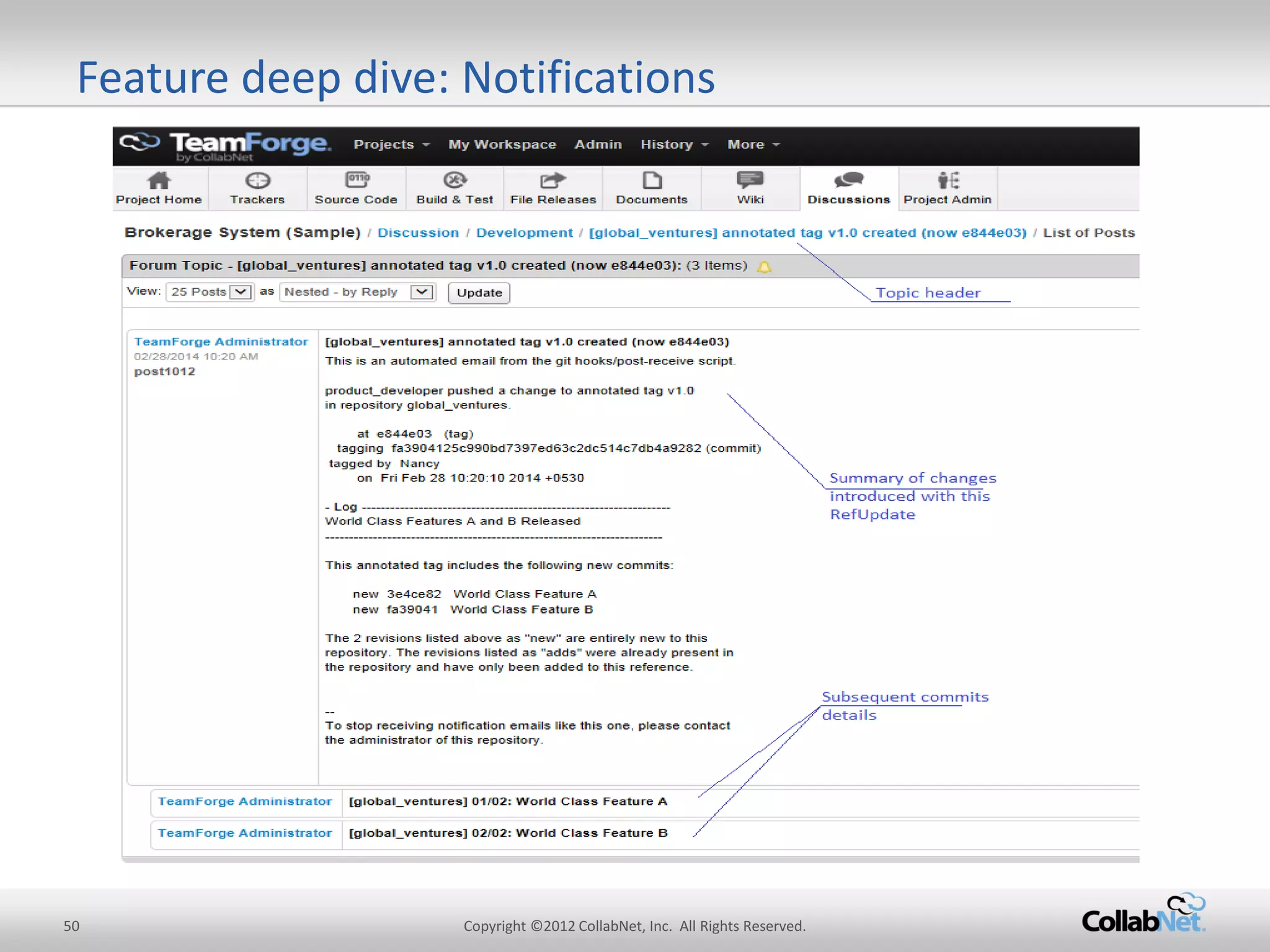Open the 25 Posts view dropdown
Screen dimensions: 1270x952
click(210, 292)
